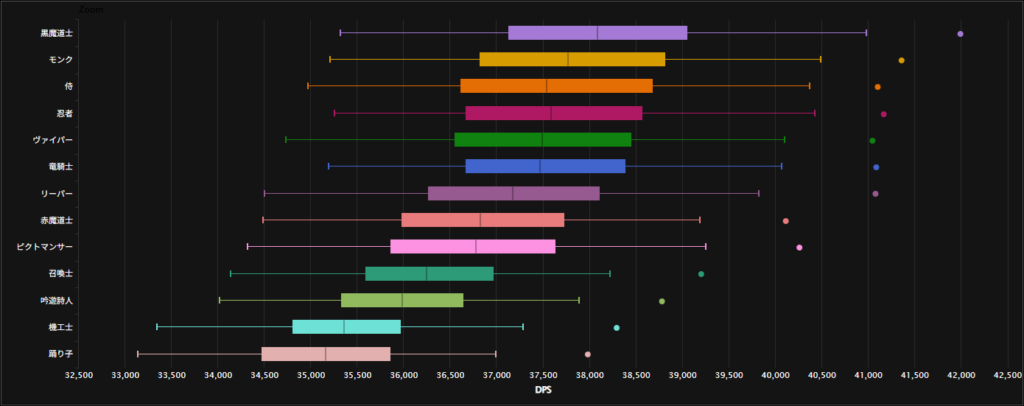Click the モンク yellow outlier point
The height and width of the screenshot is (406, 1024).
(901, 61)
